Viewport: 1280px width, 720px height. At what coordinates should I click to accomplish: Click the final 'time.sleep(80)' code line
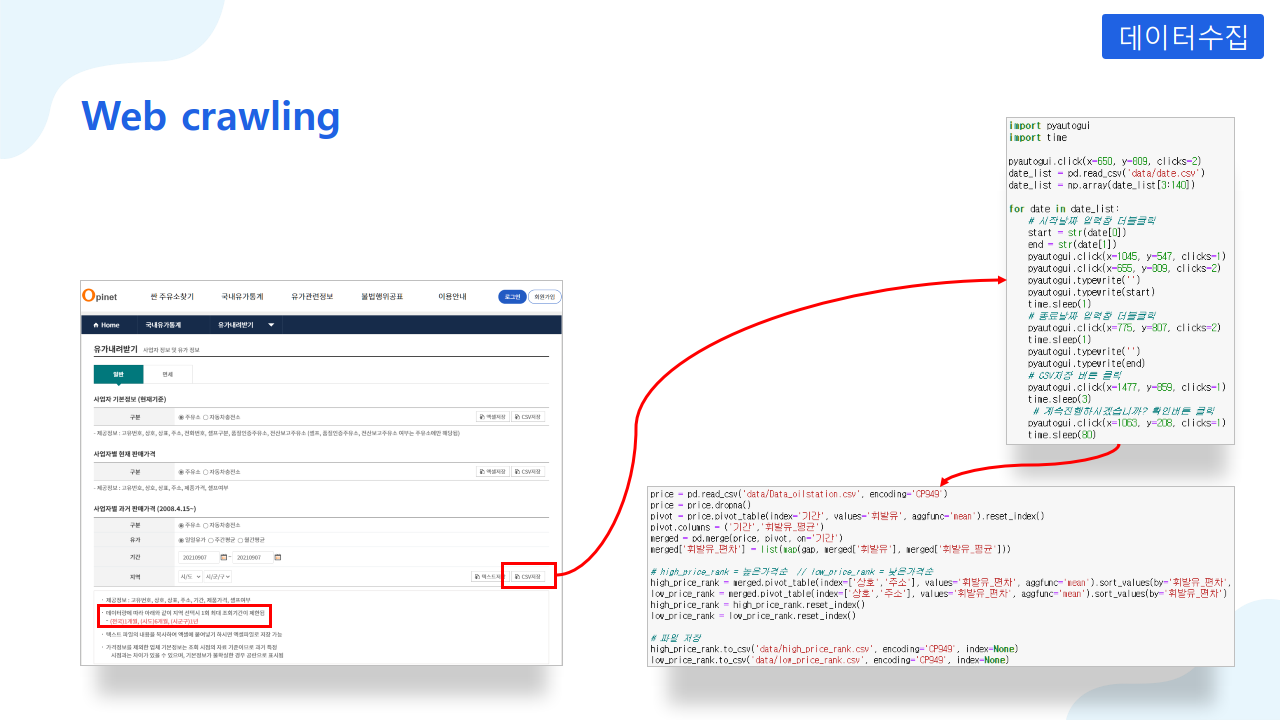(1062, 435)
